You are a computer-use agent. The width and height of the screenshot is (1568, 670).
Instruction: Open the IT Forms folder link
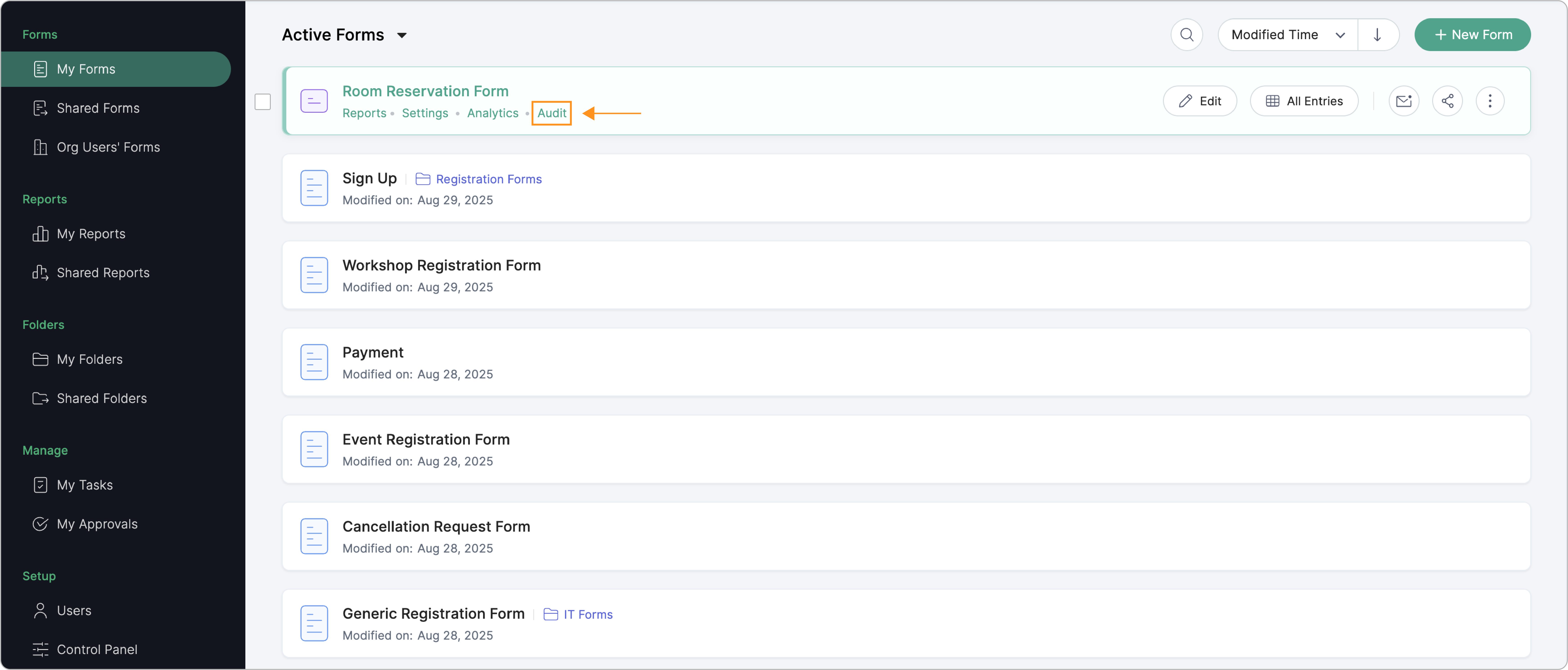click(x=588, y=615)
